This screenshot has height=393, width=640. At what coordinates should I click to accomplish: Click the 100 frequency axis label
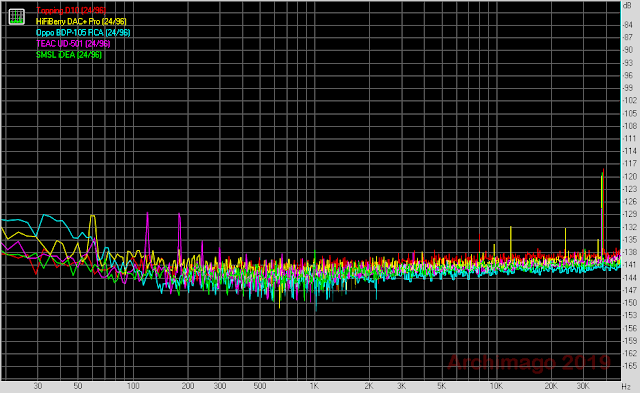(x=133, y=386)
